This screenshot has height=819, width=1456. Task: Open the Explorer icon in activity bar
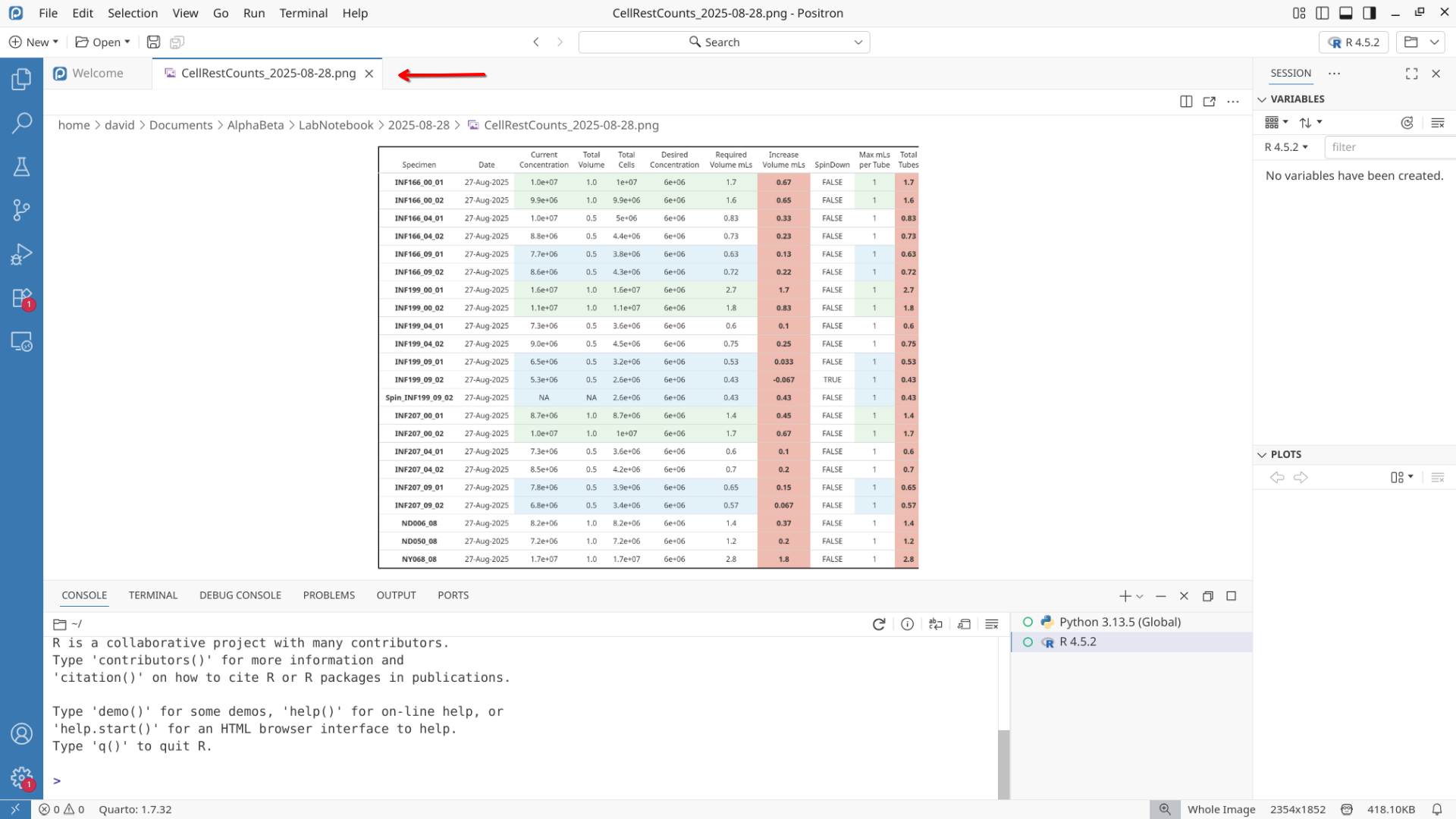click(x=21, y=79)
